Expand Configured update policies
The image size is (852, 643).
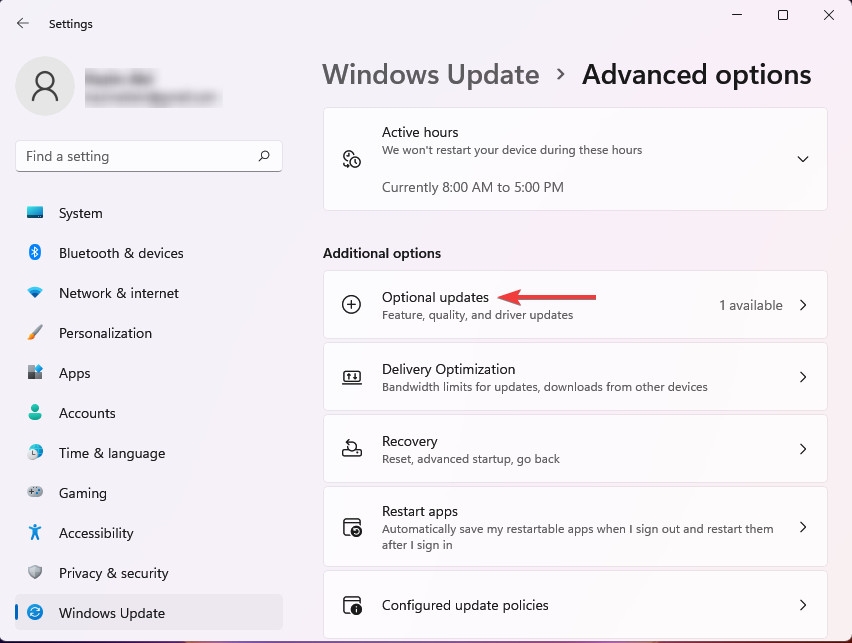point(803,605)
